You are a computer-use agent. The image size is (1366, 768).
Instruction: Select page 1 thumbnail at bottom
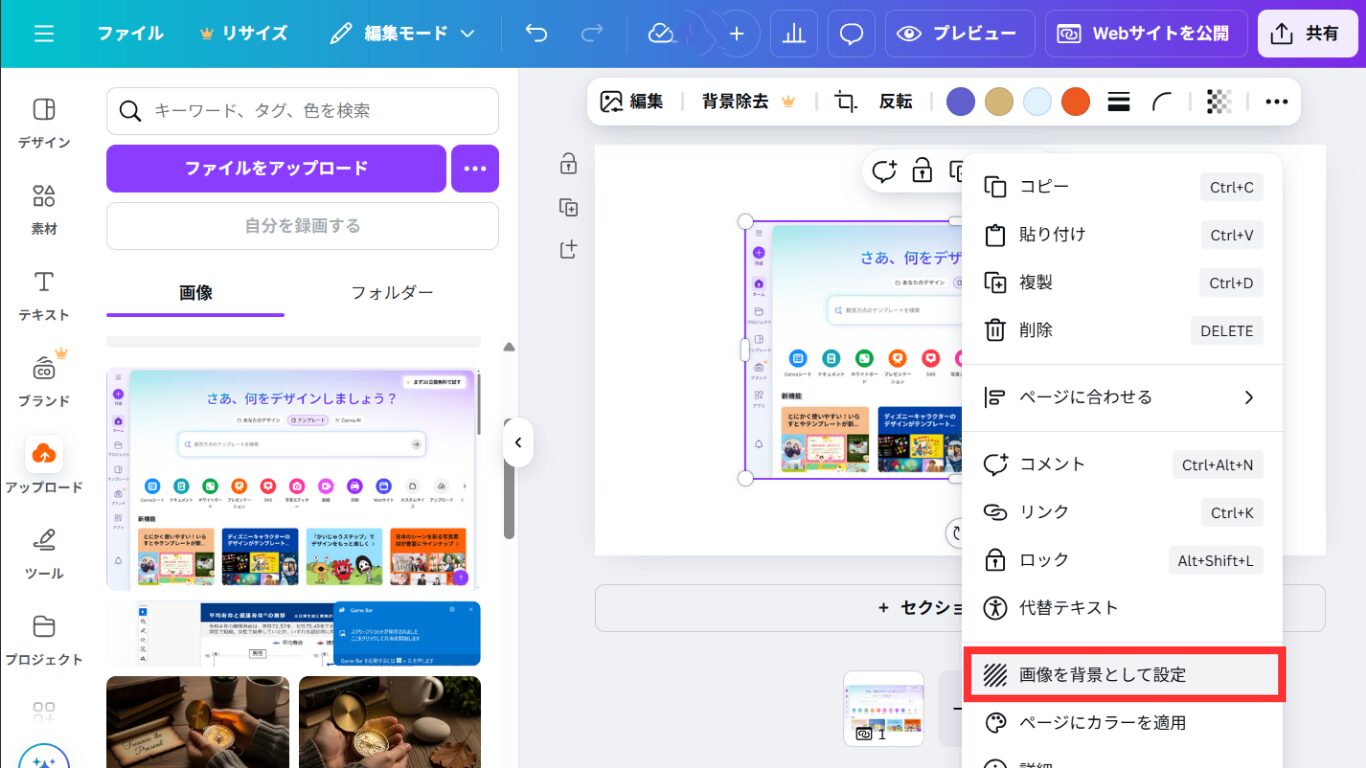pyautogui.click(x=884, y=708)
